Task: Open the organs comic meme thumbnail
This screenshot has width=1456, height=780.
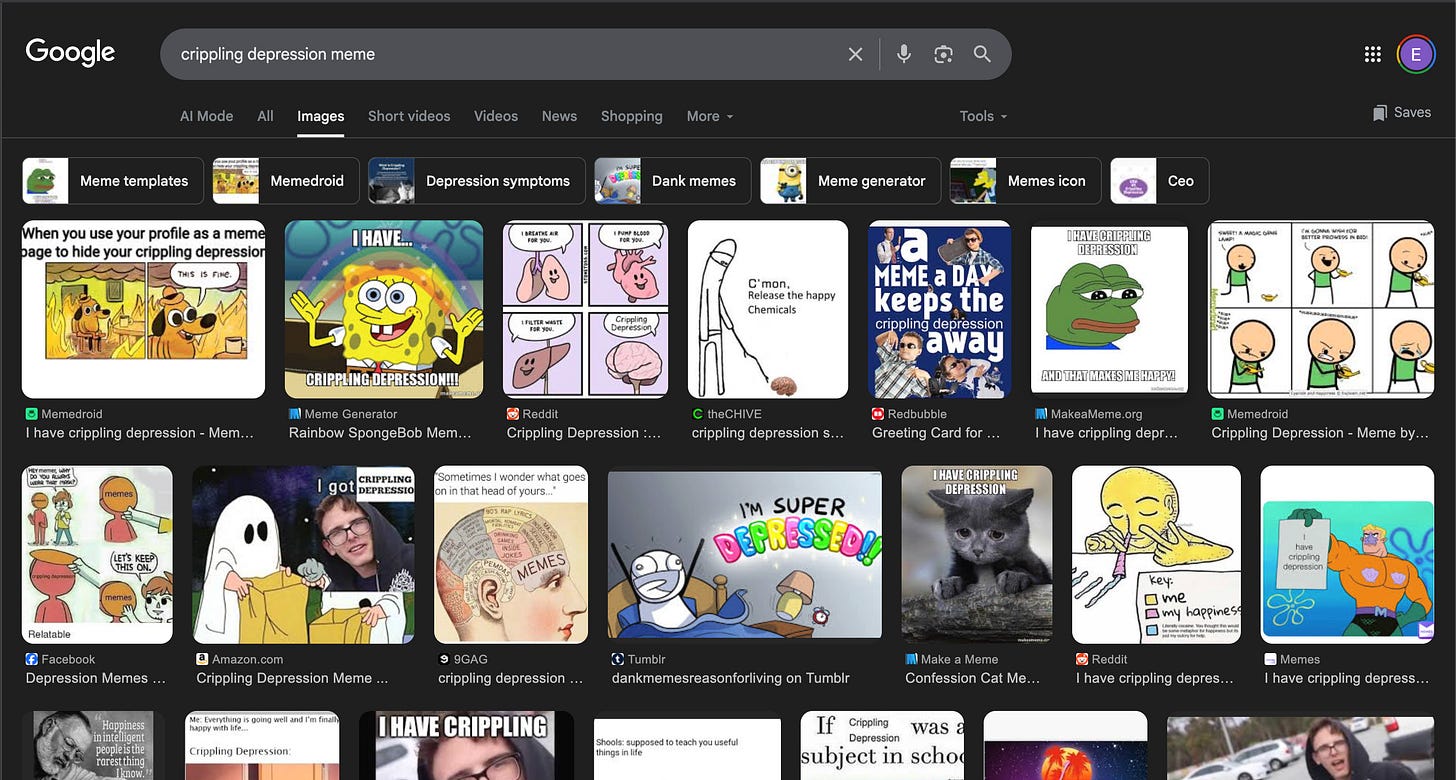Action: click(585, 310)
